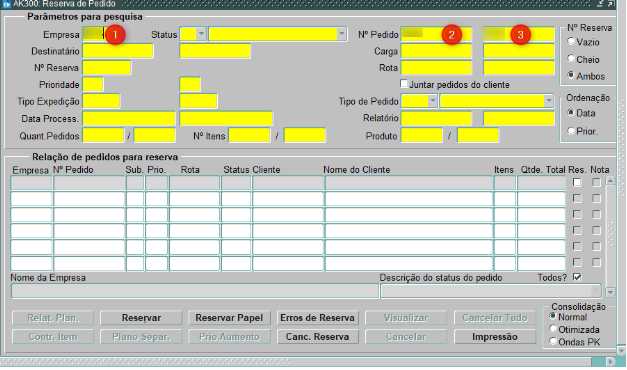
Task: Click the Reservar Papel button
Action: pos(229,318)
